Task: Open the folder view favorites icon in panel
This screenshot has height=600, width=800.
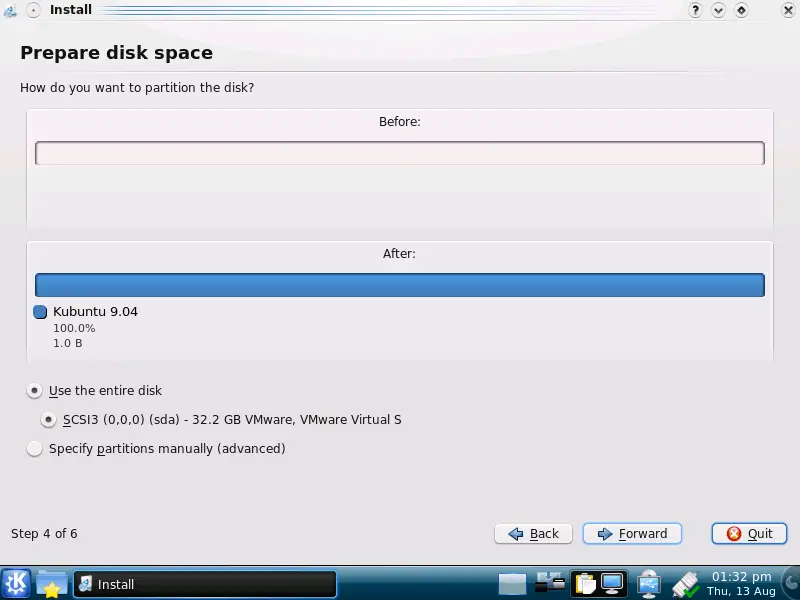Action: 52,584
